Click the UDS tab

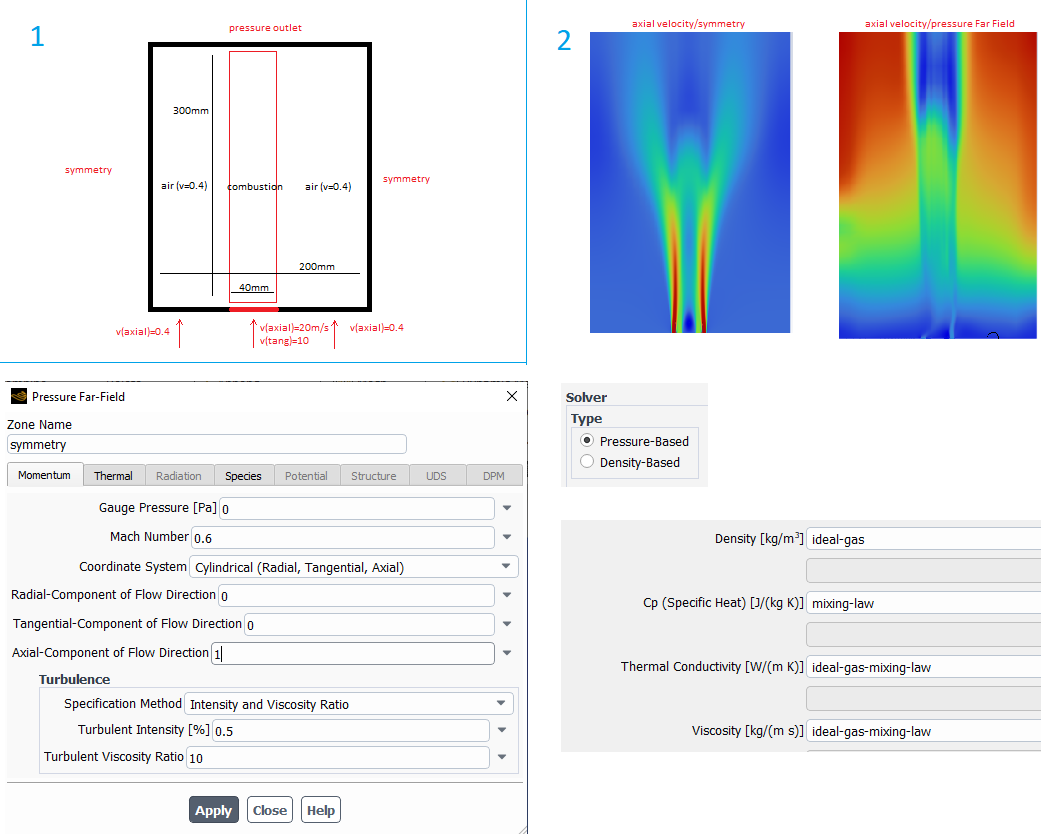point(436,475)
